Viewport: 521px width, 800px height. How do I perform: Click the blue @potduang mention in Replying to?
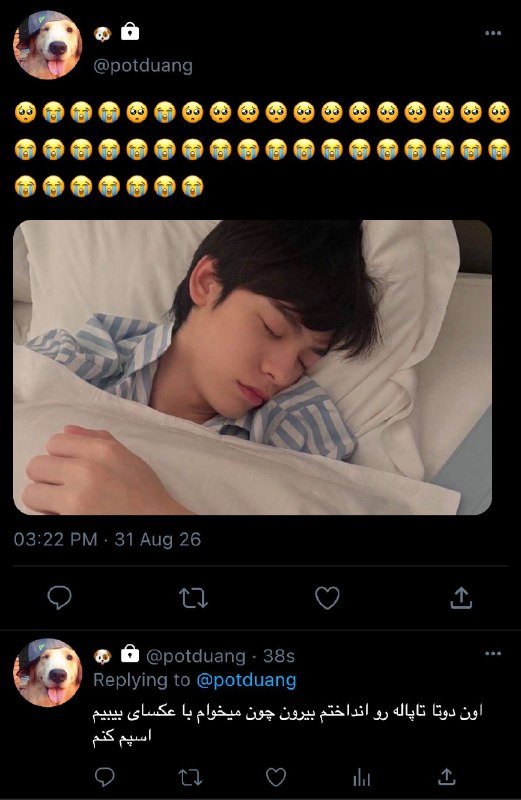[x=246, y=680]
